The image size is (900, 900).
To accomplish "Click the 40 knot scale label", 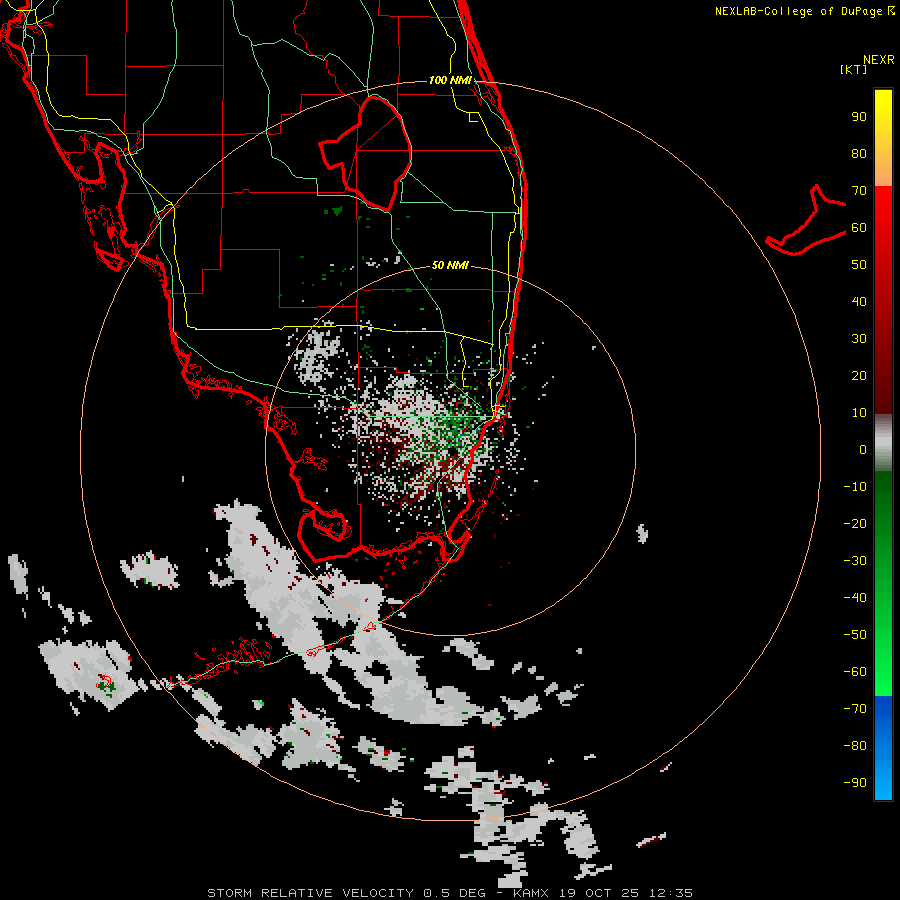I will [859, 302].
